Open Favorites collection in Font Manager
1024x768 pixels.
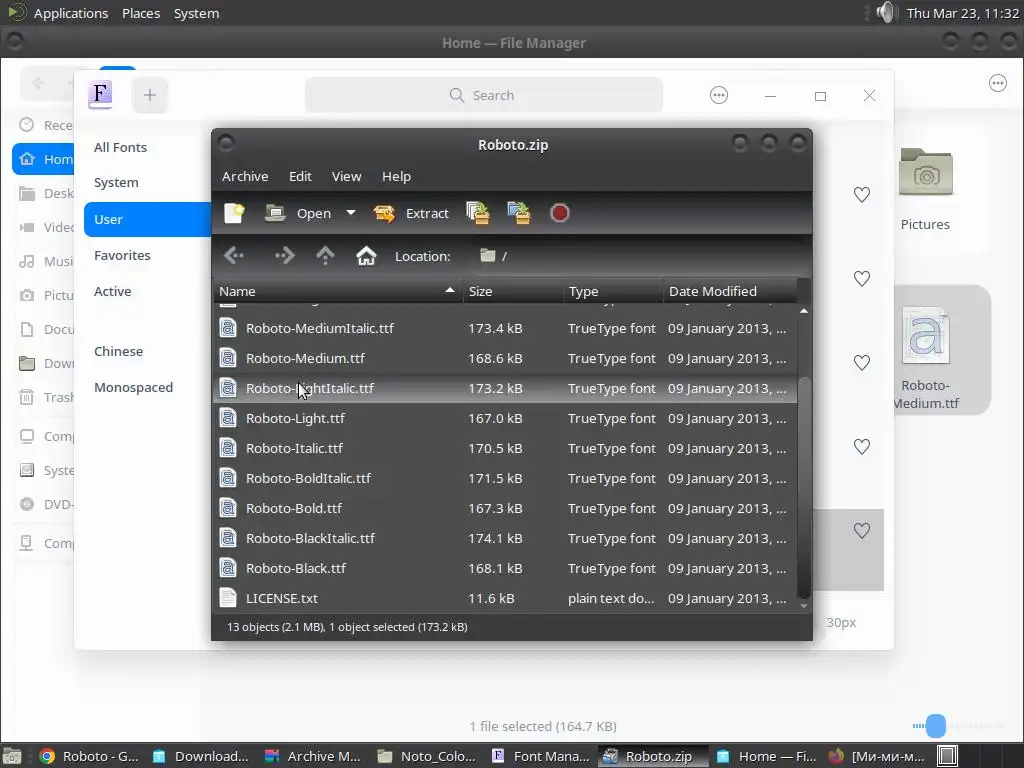click(122, 255)
